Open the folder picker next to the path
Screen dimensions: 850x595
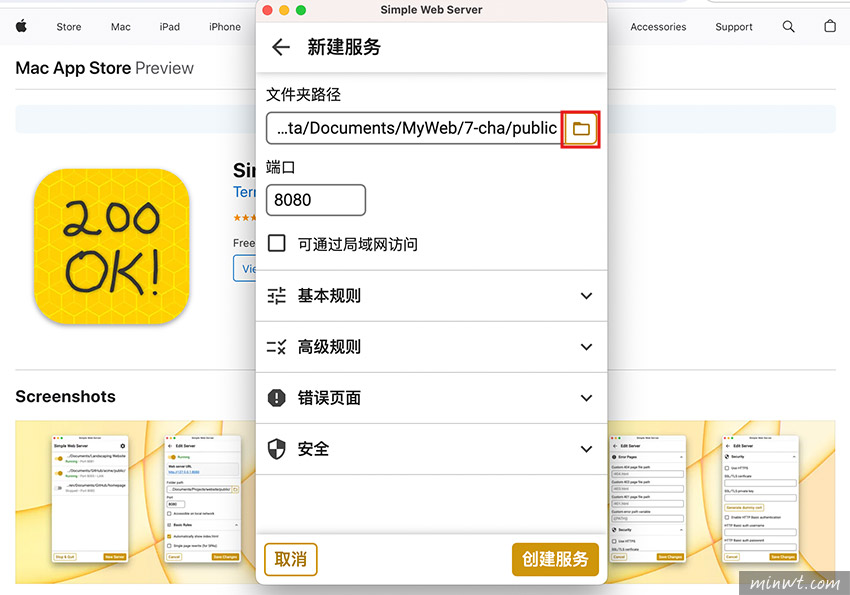click(x=581, y=128)
